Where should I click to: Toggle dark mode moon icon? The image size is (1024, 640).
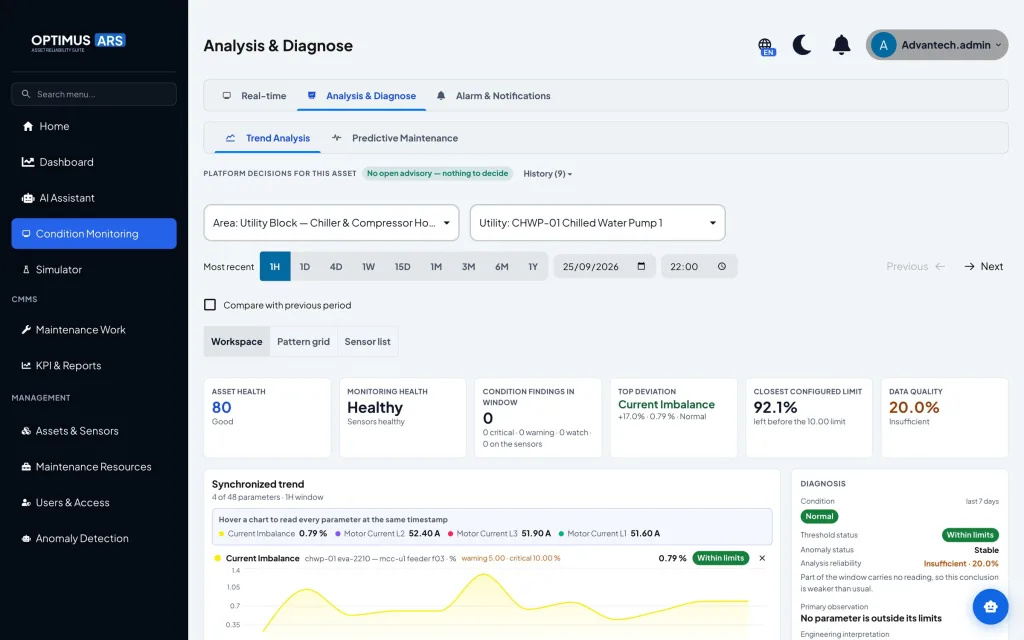[802, 45]
